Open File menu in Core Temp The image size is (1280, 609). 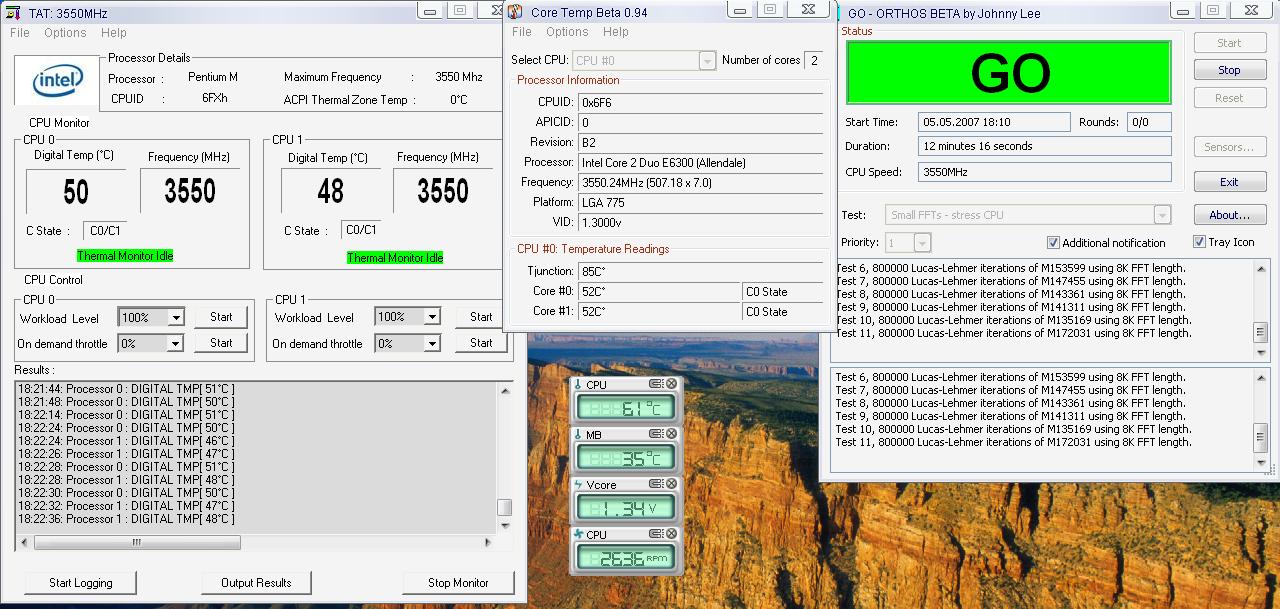point(522,32)
